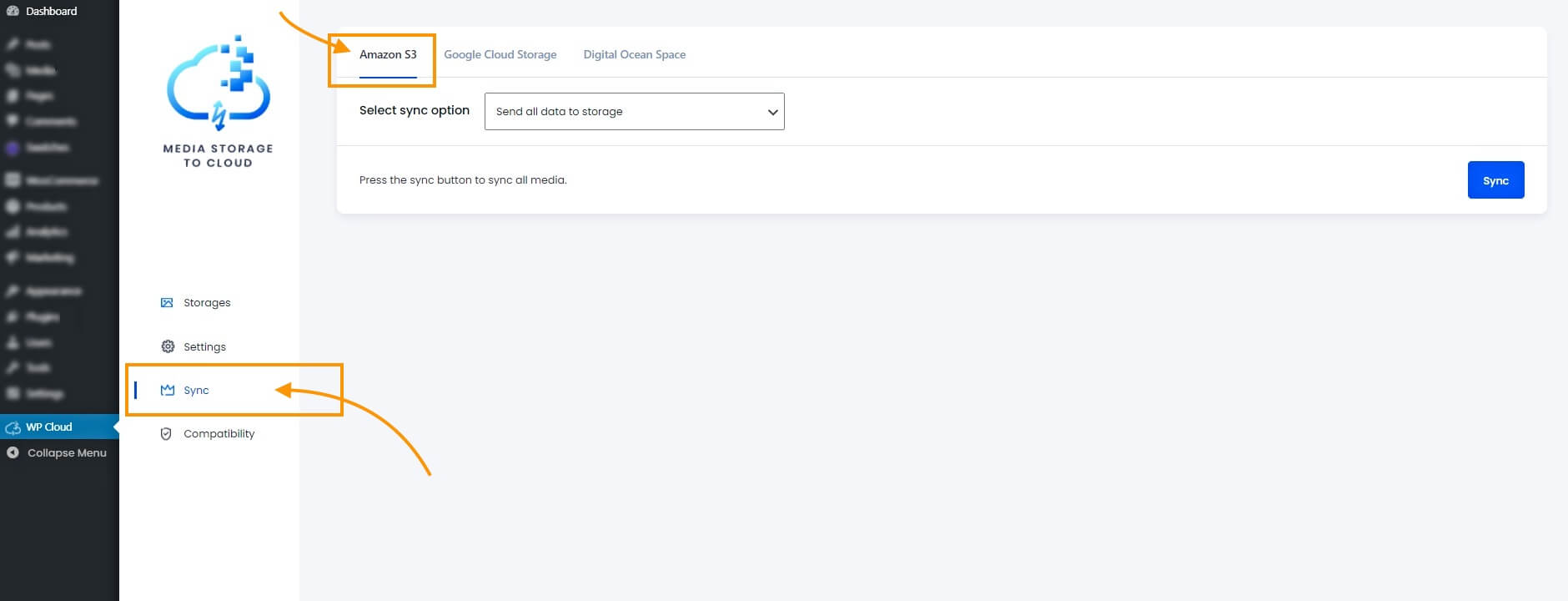Open the Storages section icon
The image size is (1568, 601).
point(167,303)
